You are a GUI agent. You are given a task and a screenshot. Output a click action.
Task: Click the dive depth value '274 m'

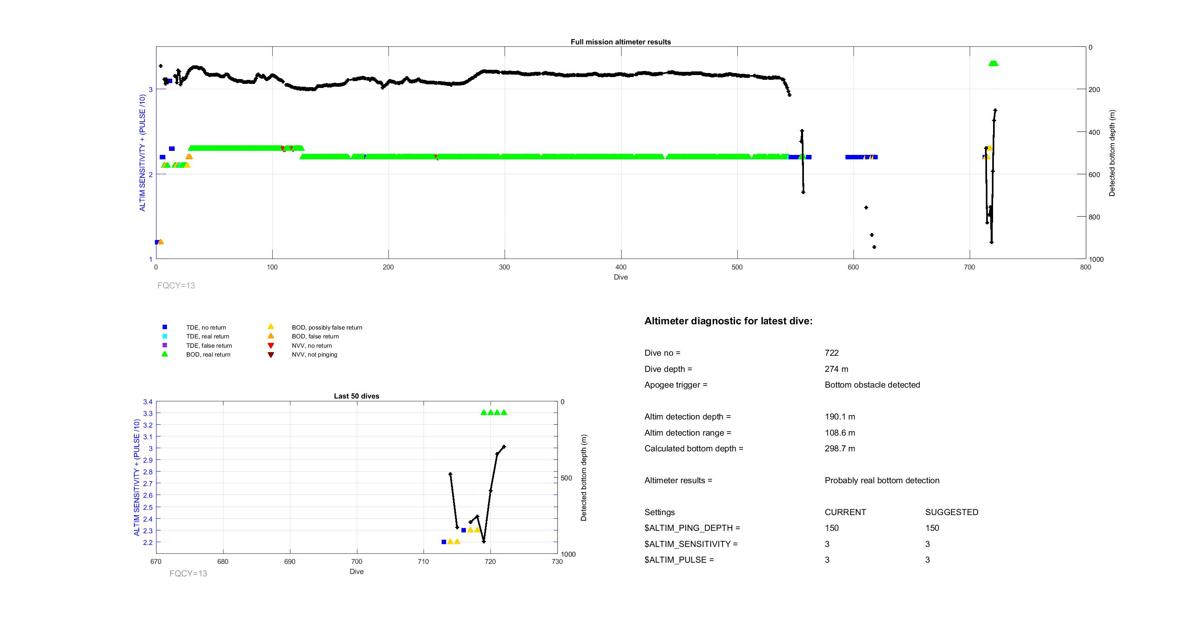point(837,369)
